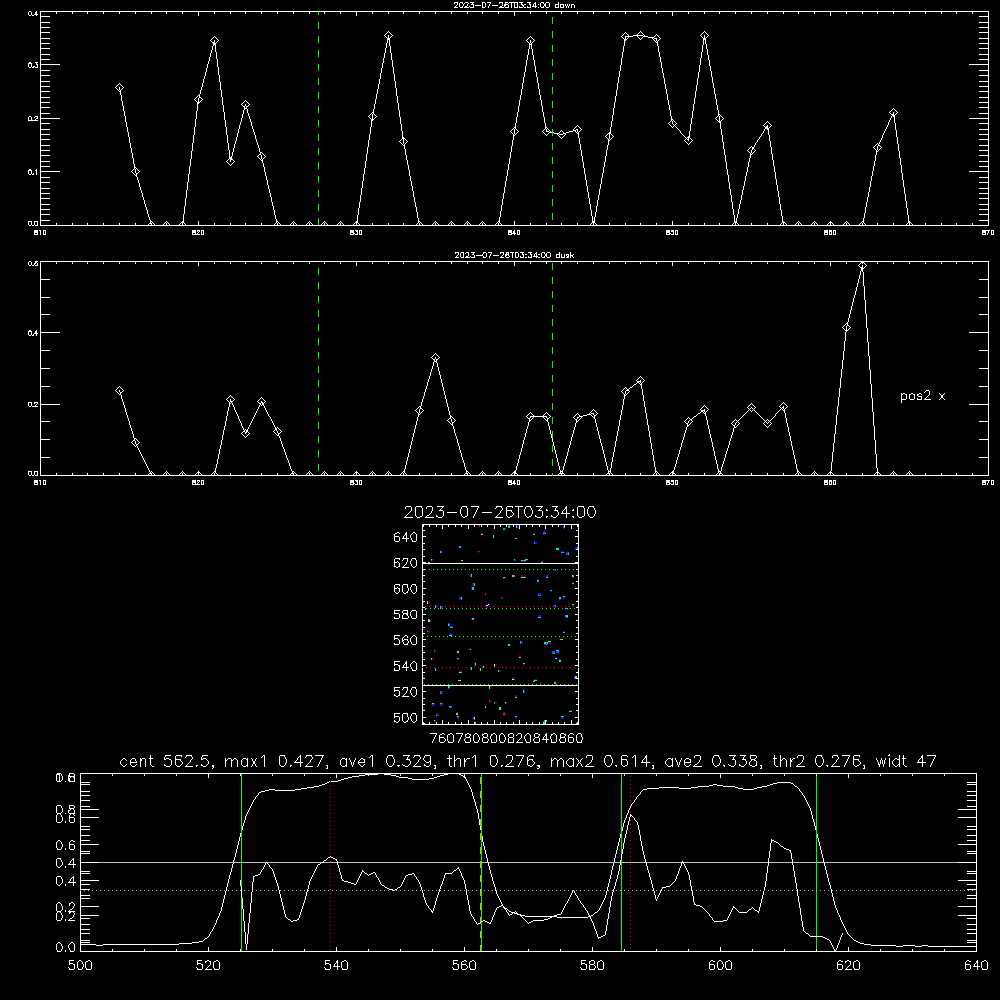Click the bottom plot x-axis label 580
Image resolution: width=1000 pixels, height=1000 pixels.
(592, 966)
